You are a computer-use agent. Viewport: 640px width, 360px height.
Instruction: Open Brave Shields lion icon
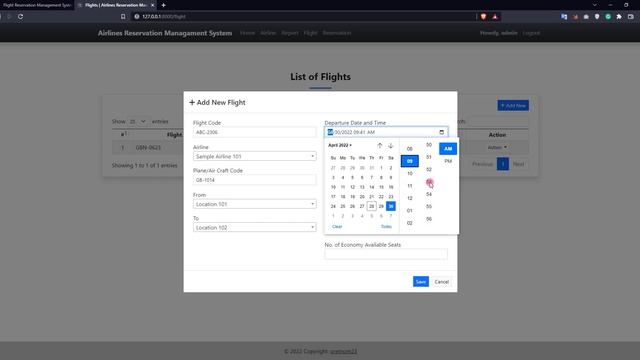pos(483,17)
